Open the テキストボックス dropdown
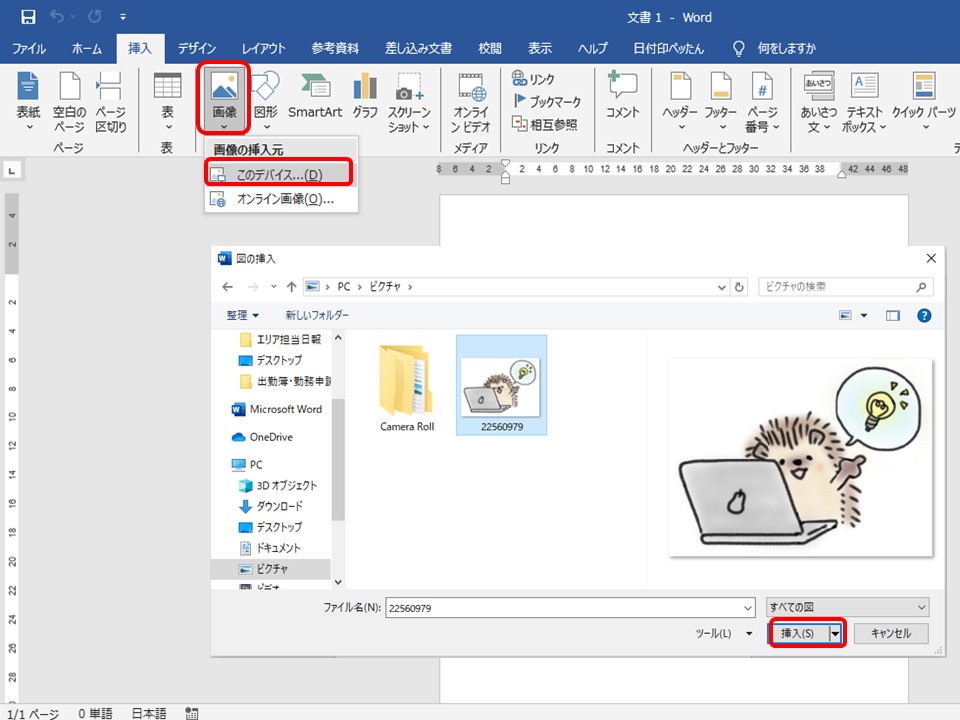The height and width of the screenshot is (720, 960). tap(864, 101)
